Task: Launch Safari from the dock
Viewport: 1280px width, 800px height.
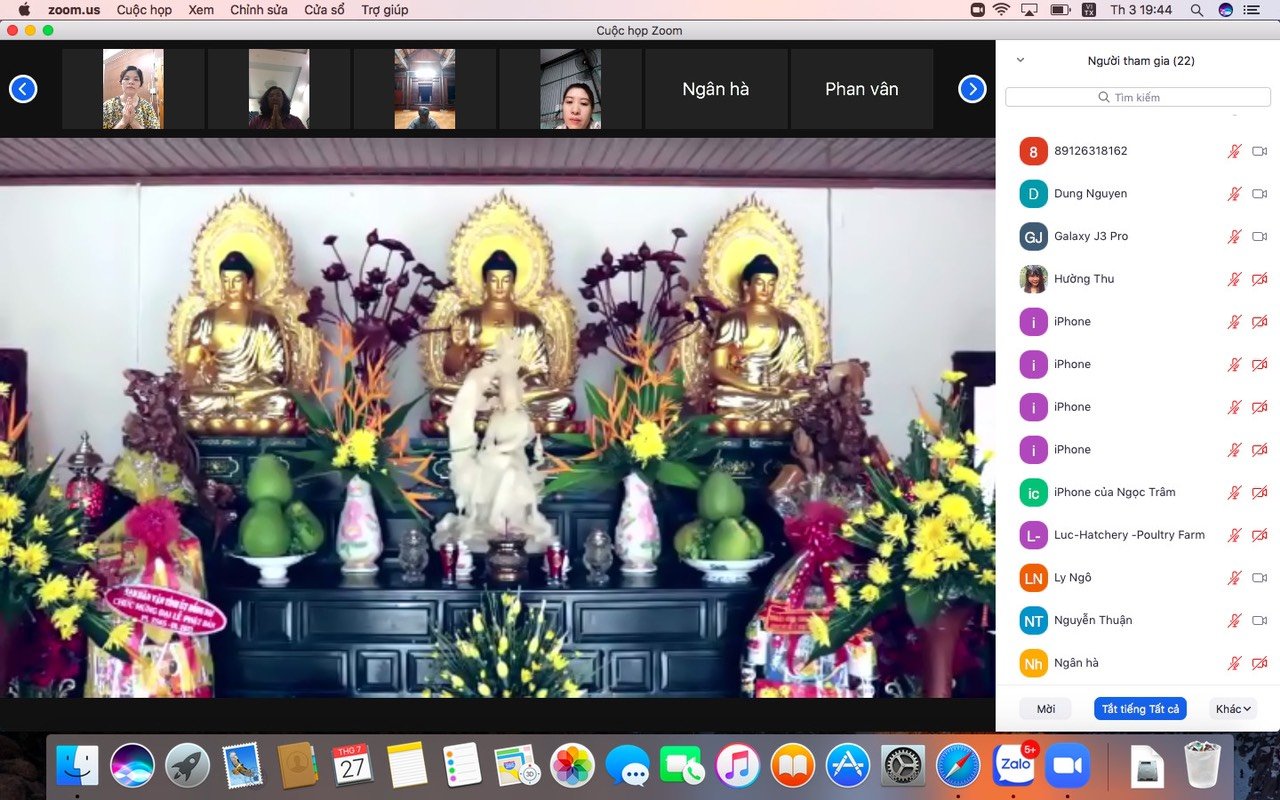Action: 958,767
